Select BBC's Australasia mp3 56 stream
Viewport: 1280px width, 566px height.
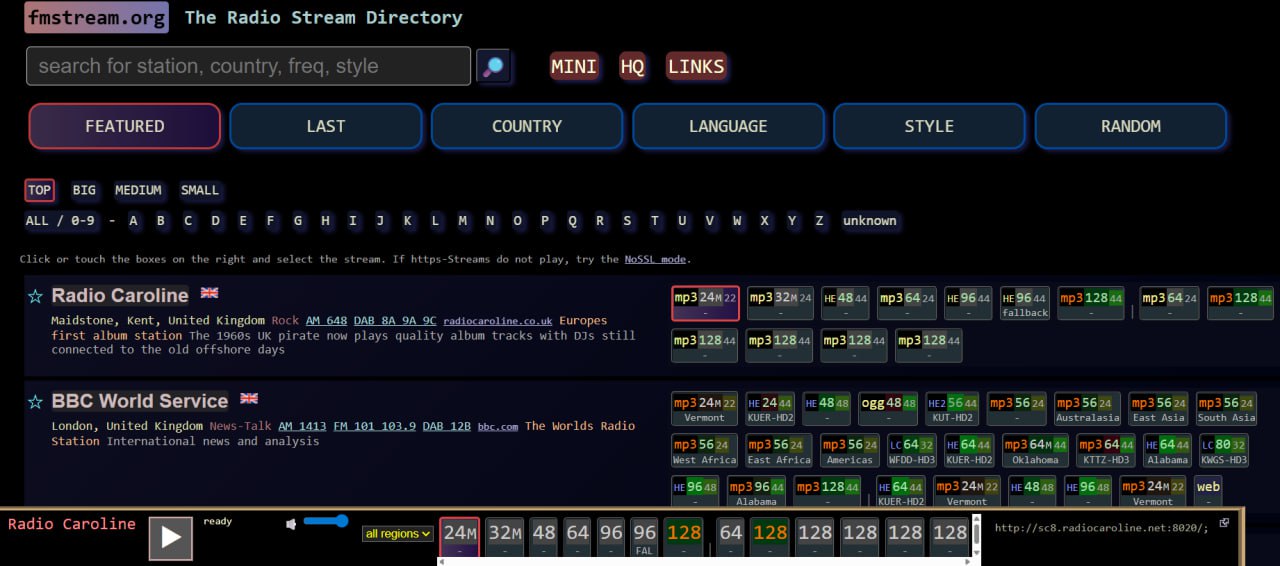click(x=1087, y=408)
